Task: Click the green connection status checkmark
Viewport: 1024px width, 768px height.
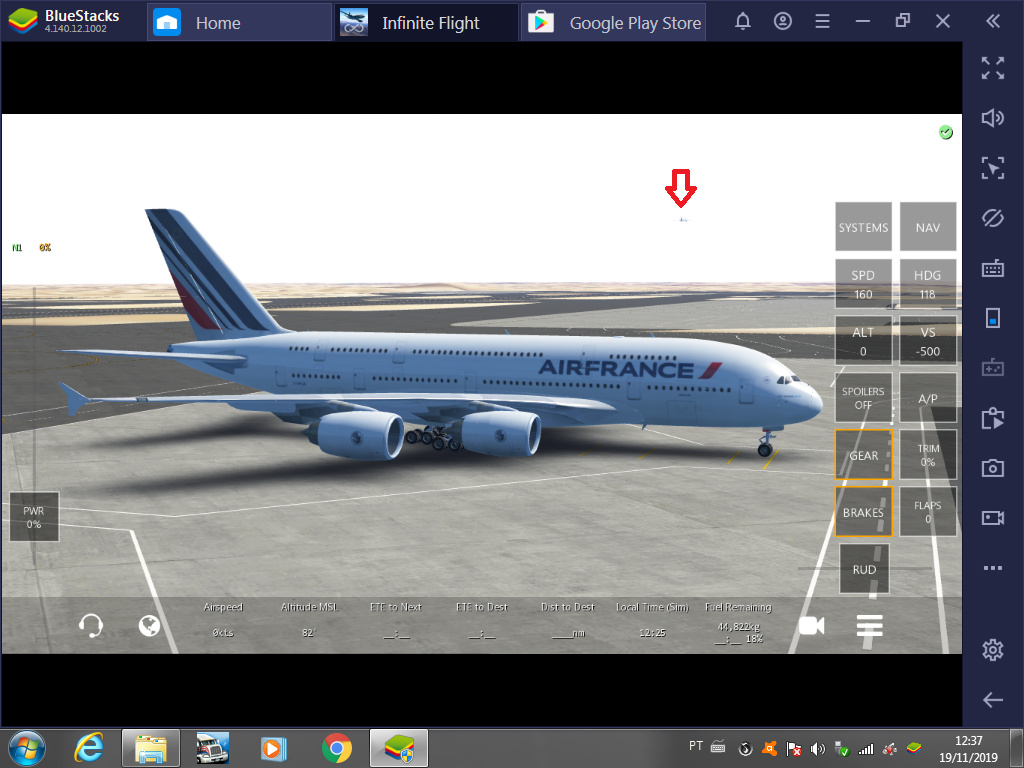Action: point(945,133)
